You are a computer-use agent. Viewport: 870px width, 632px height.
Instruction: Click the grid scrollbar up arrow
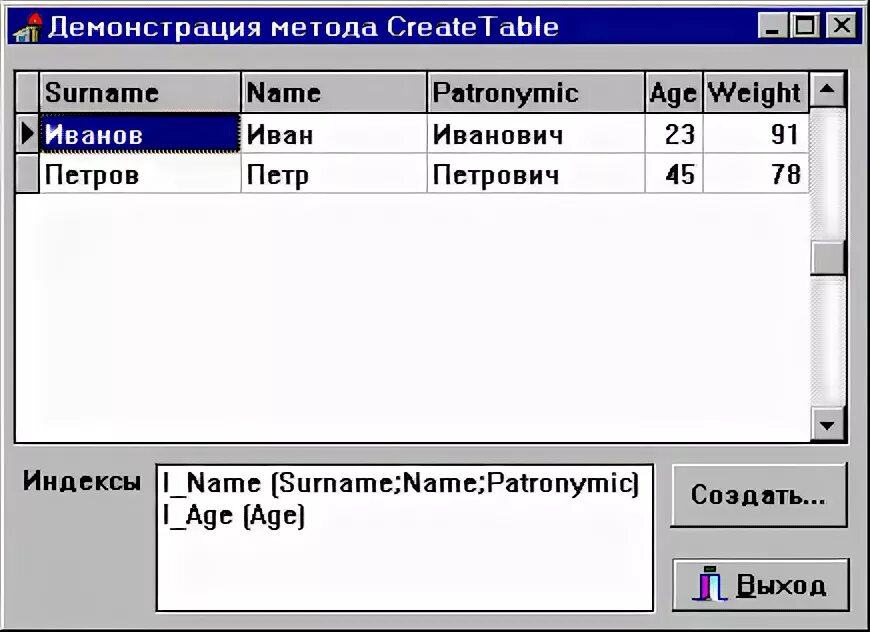[x=827, y=89]
